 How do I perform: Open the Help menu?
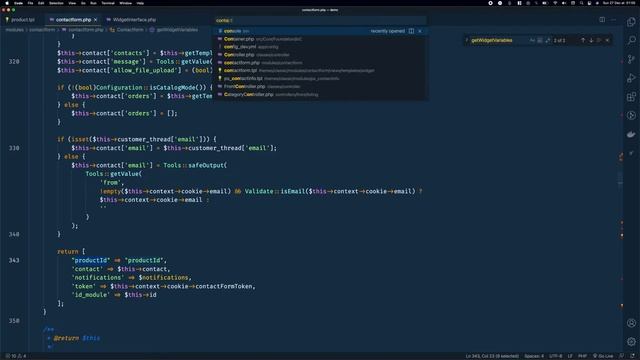(140, 3)
